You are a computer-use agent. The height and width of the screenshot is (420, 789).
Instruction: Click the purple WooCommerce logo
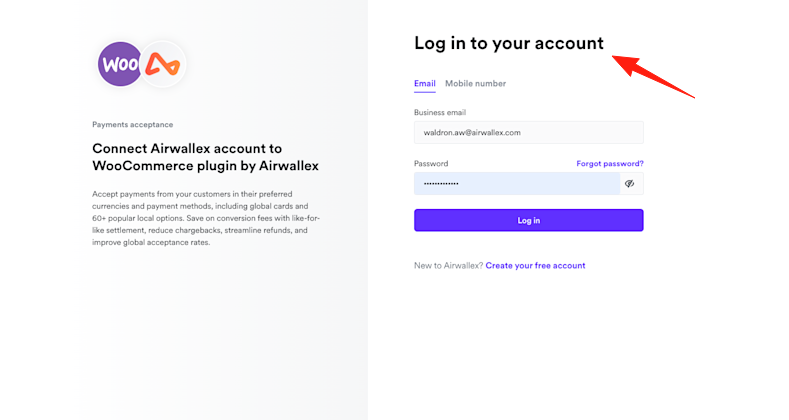pyautogui.click(x=119, y=64)
